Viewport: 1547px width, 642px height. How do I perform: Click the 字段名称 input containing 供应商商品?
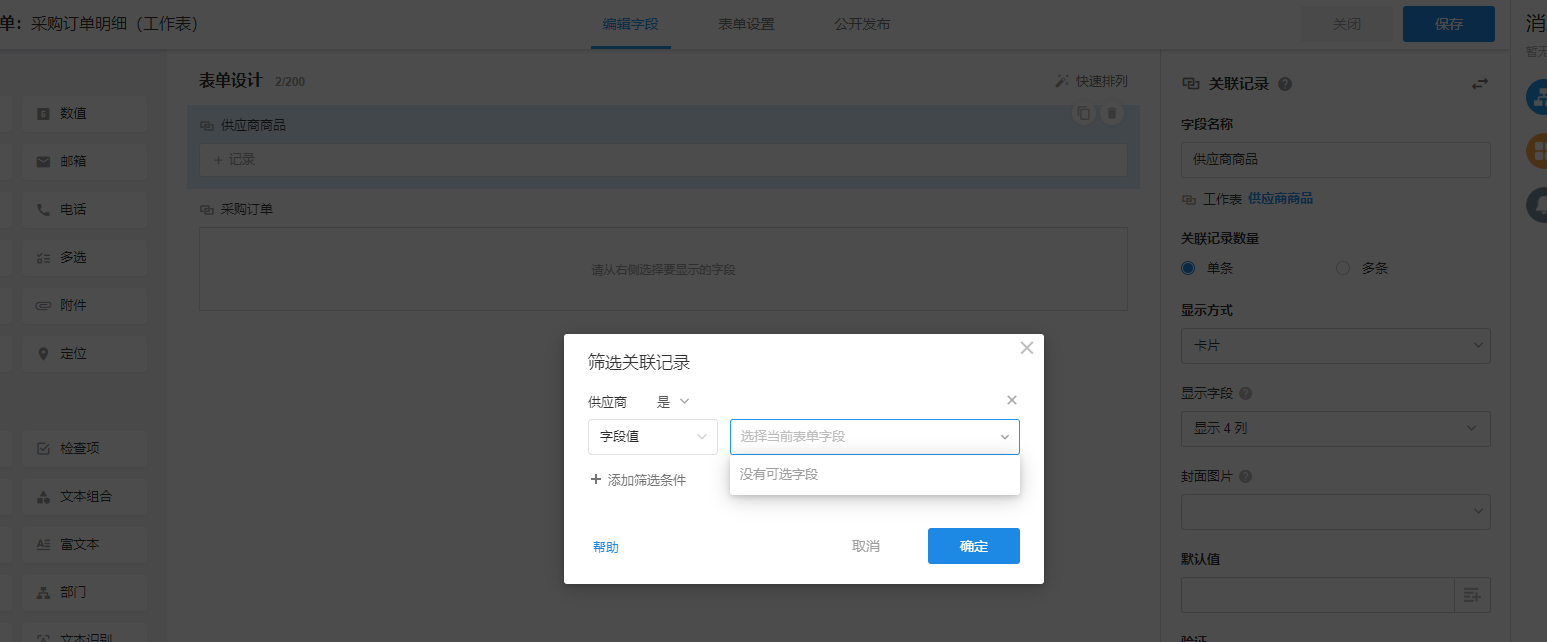[1335, 160]
